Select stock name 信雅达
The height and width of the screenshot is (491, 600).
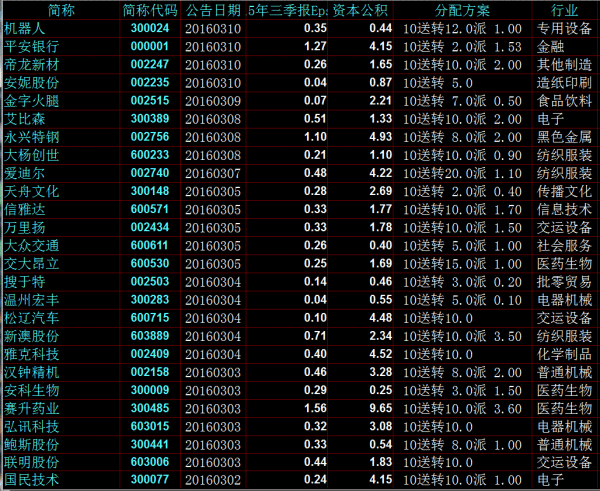[24, 209]
